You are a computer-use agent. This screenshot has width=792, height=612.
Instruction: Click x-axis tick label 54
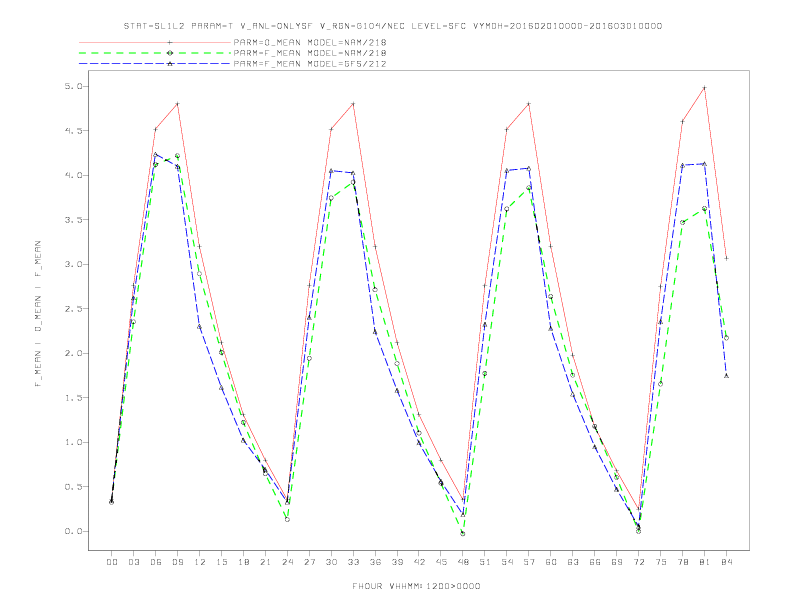[507, 562]
